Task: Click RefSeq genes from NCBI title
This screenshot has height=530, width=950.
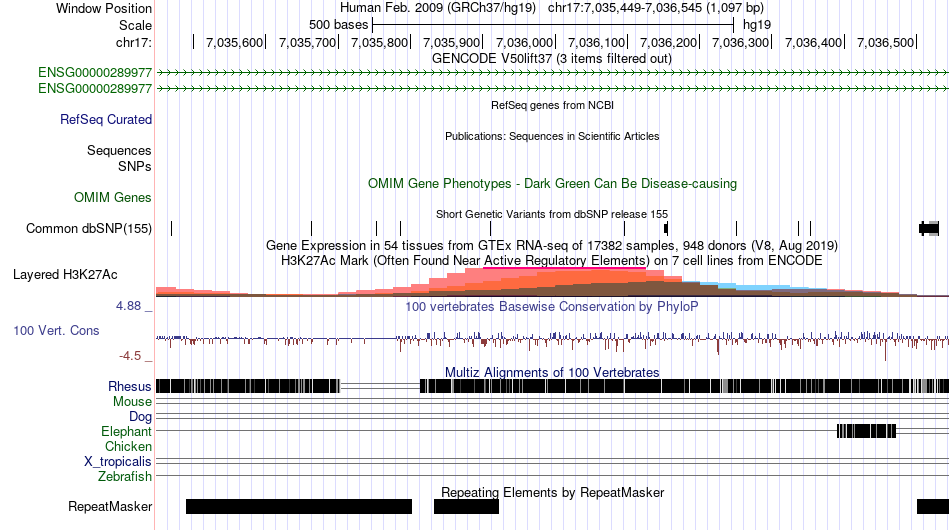Action: click(x=552, y=105)
